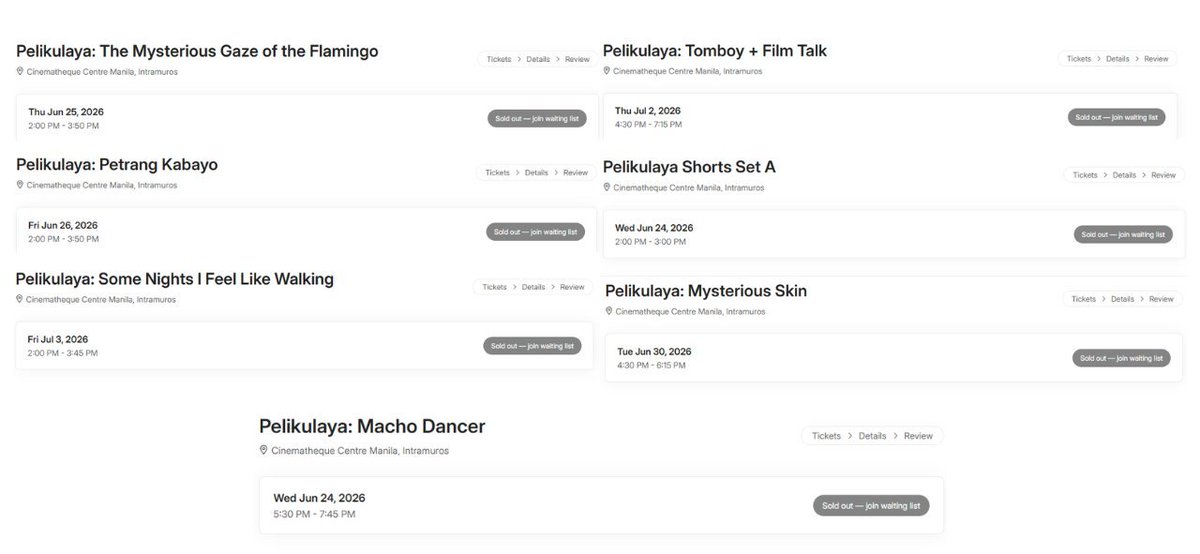
Task: Go to Details step for Tomboy + Film Talk
Action: coord(1118,59)
